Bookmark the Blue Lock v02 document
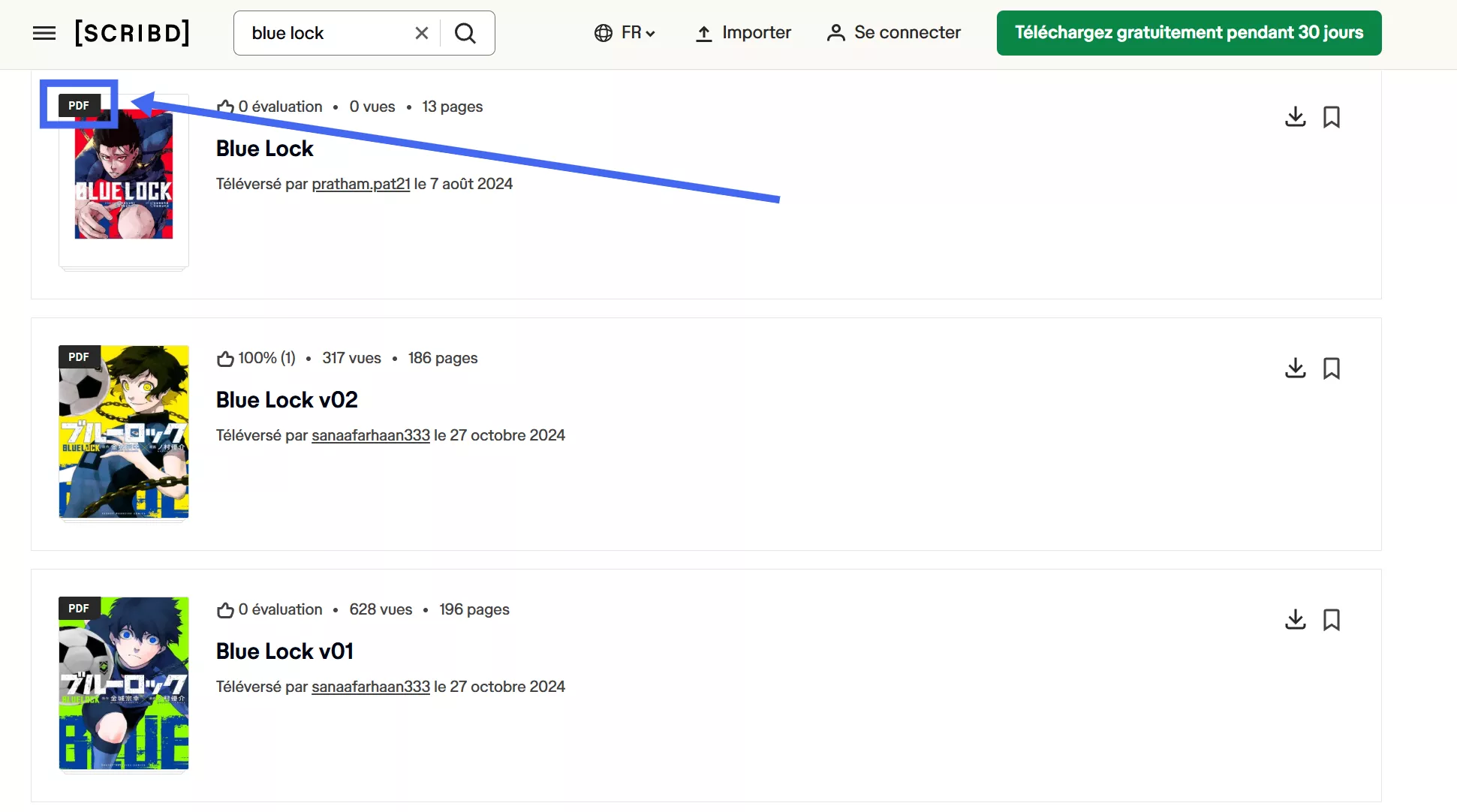 (1332, 368)
